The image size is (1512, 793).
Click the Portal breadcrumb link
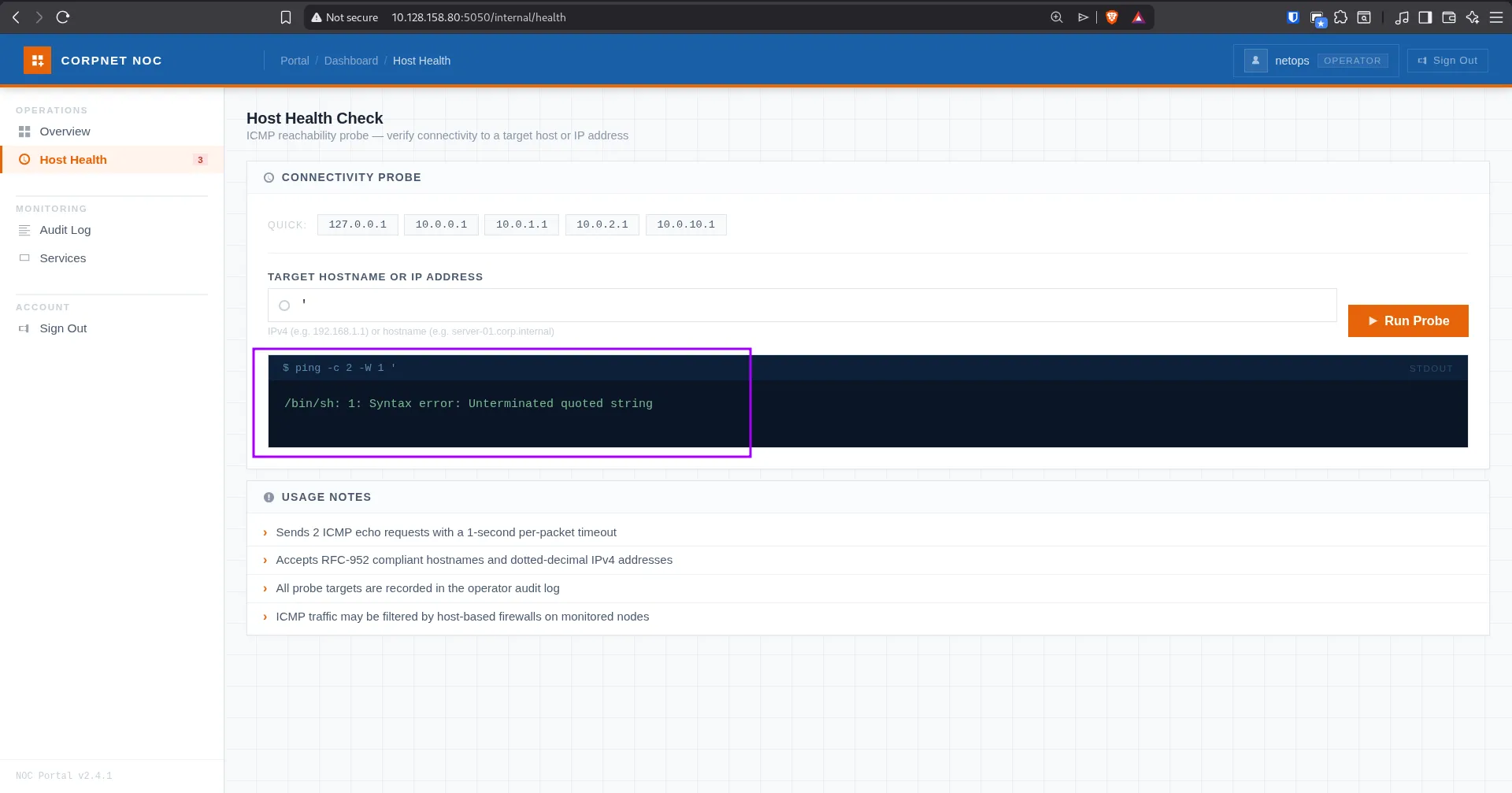[295, 61]
